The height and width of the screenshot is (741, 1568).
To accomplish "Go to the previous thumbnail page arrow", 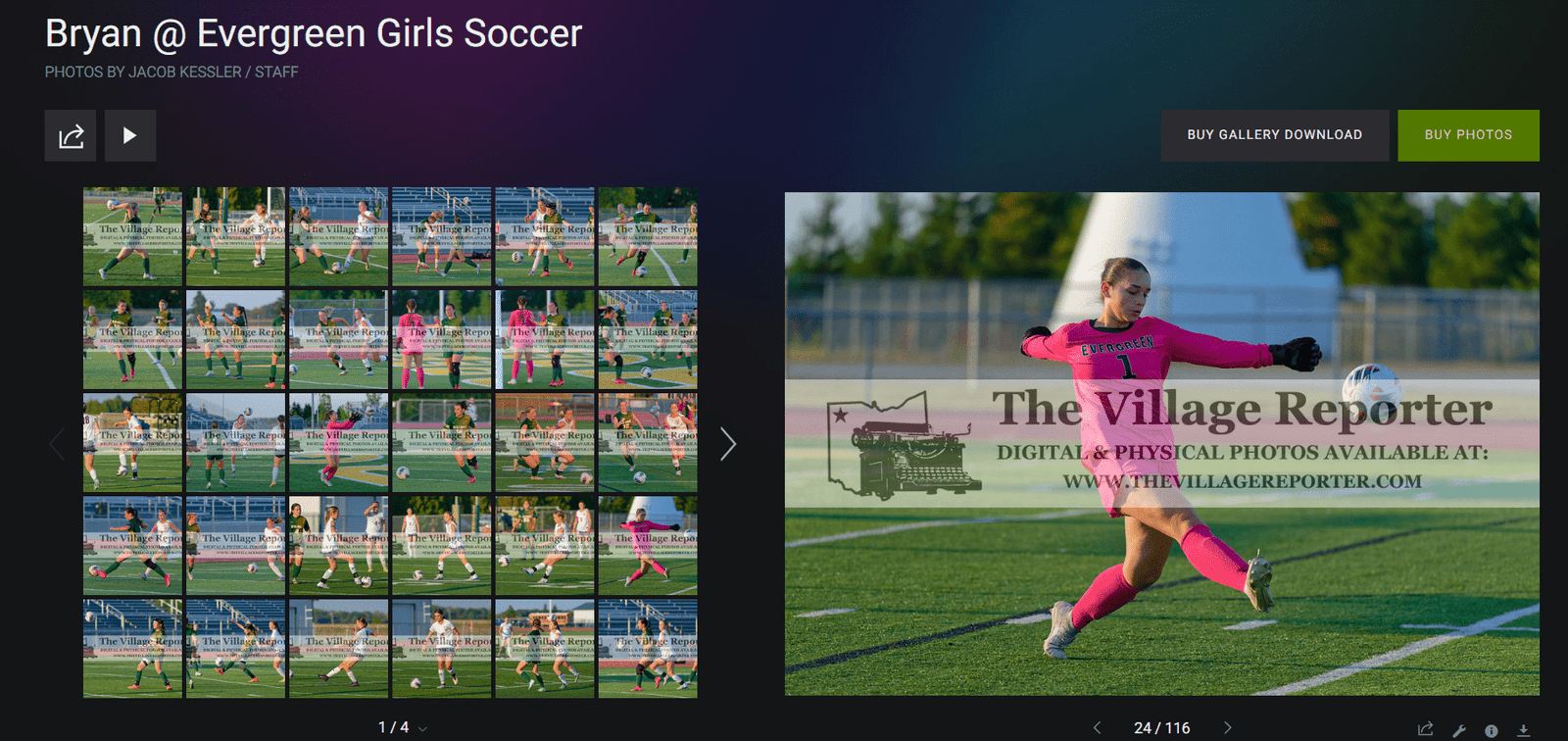I will pyautogui.click(x=57, y=444).
